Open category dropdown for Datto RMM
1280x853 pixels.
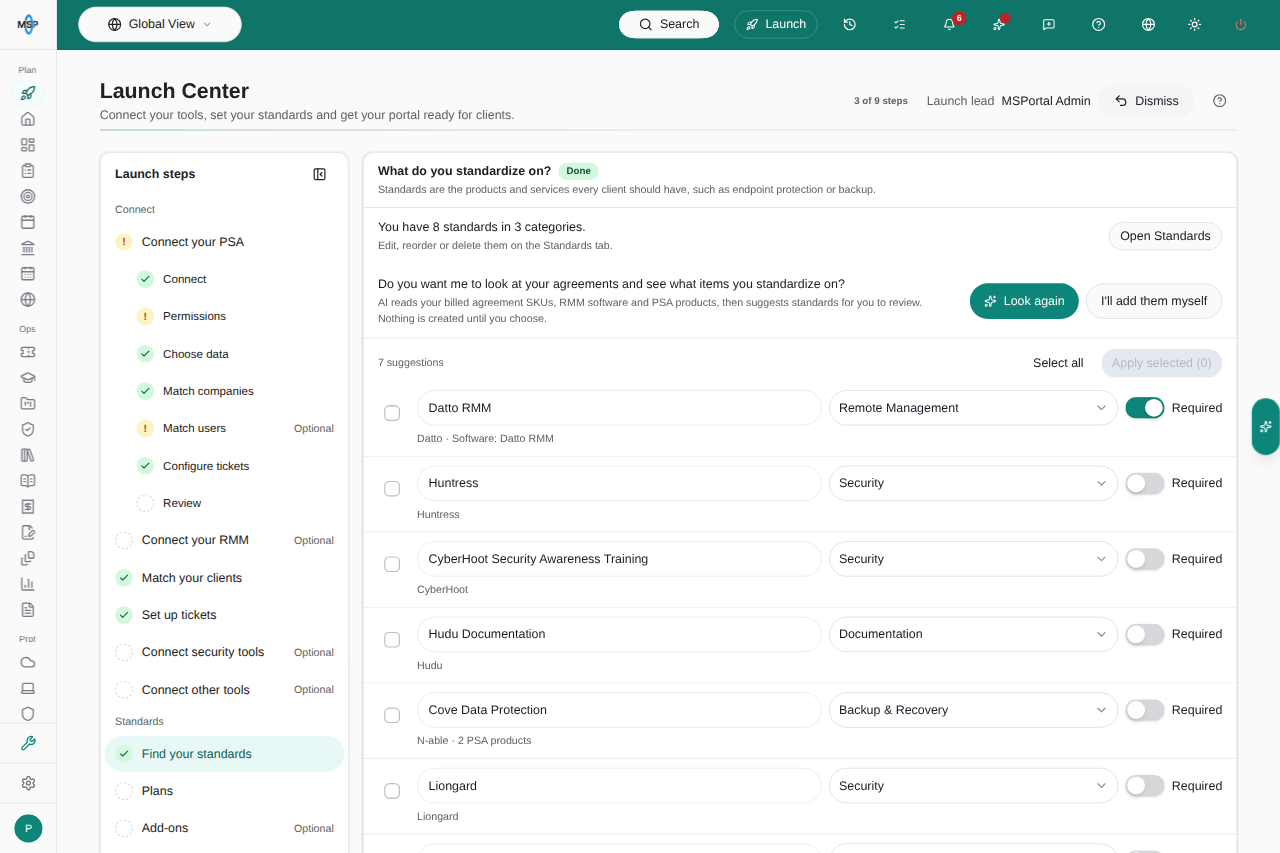973,408
